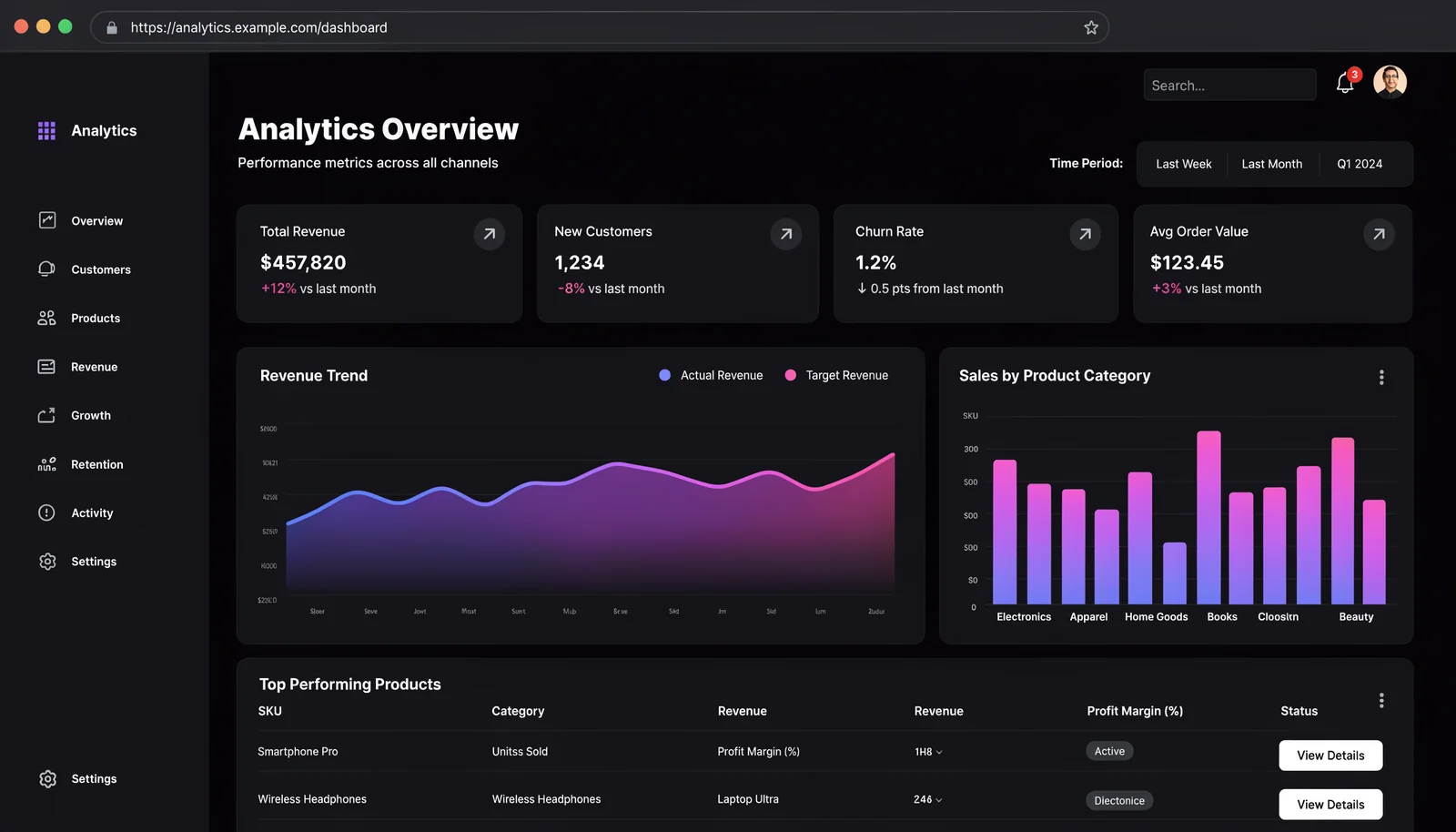Click the Customers icon in sidebar
Screen dimensions: 1456x832
click(x=47, y=269)
